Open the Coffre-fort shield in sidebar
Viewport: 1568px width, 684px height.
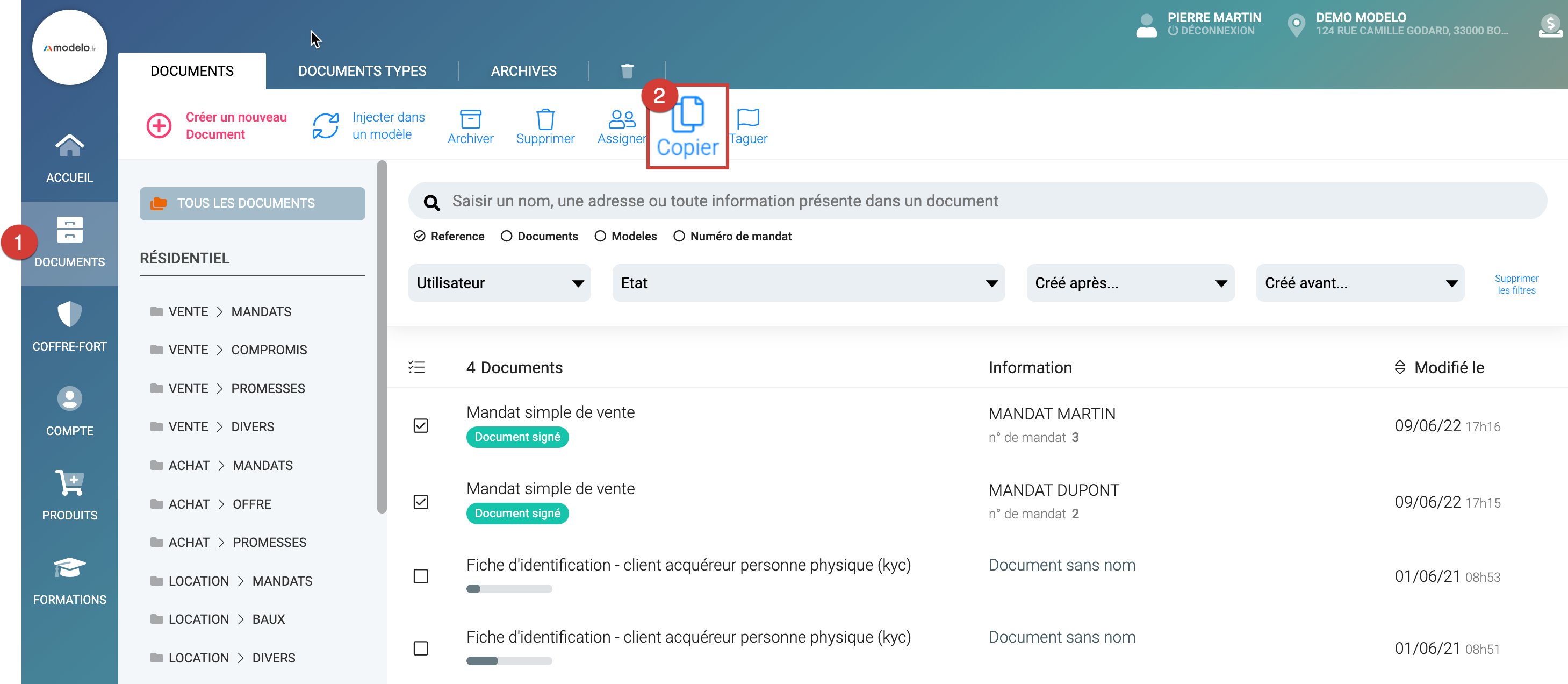69,314
